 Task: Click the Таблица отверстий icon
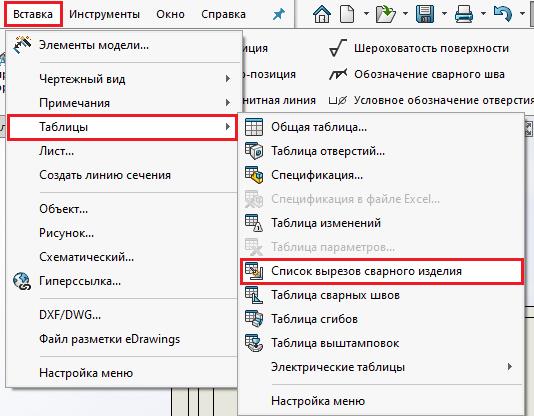254,151
